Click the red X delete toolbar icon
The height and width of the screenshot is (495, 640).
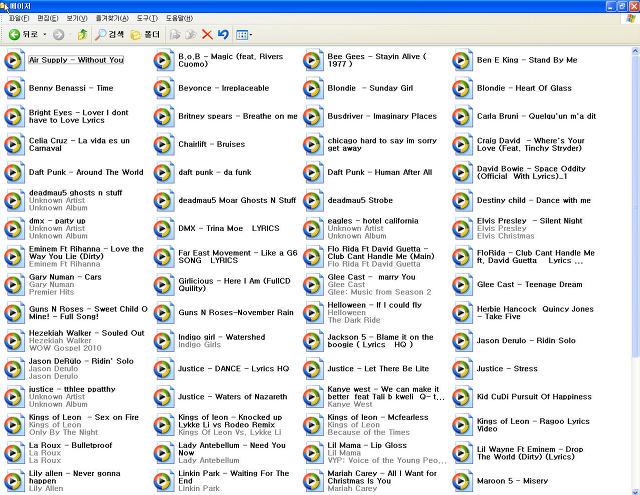point(207,35)
